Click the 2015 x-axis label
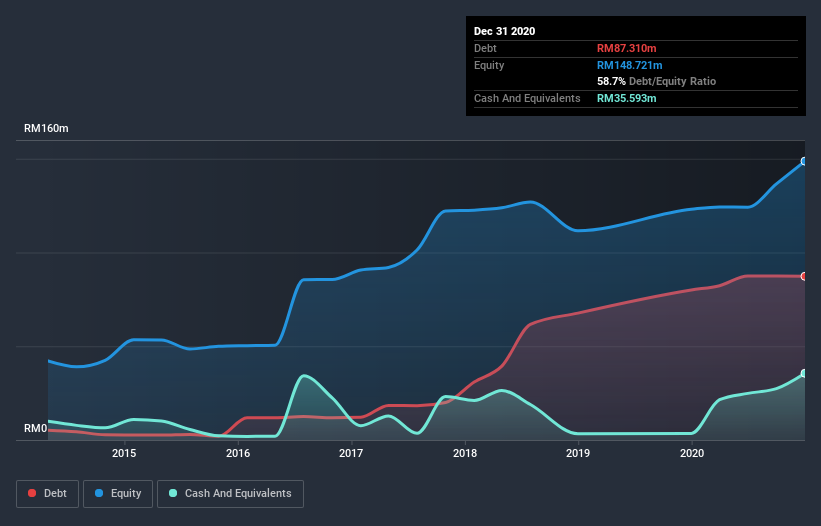 [124, 453]
